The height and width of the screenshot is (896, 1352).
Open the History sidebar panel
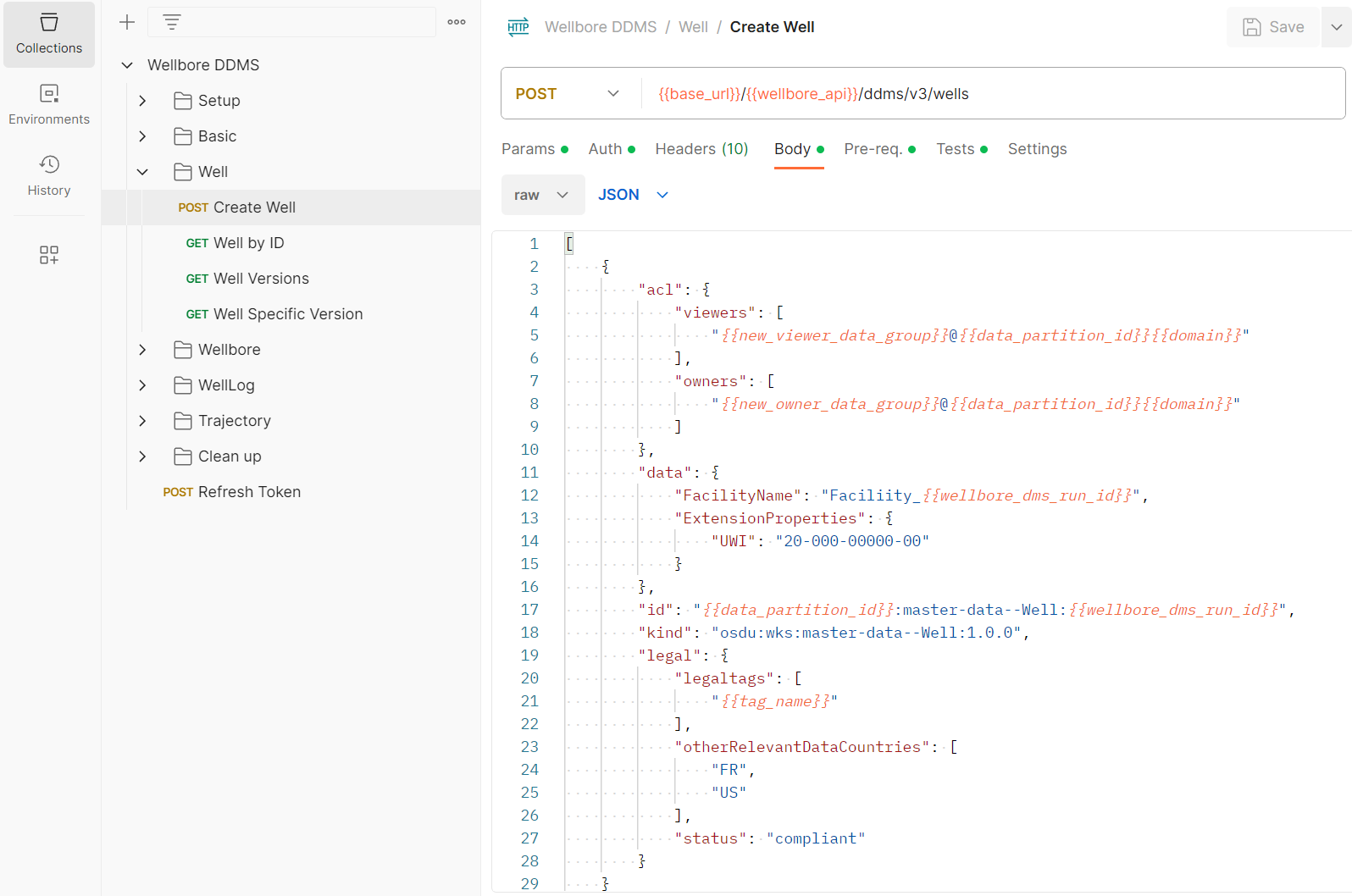[49, 176]
